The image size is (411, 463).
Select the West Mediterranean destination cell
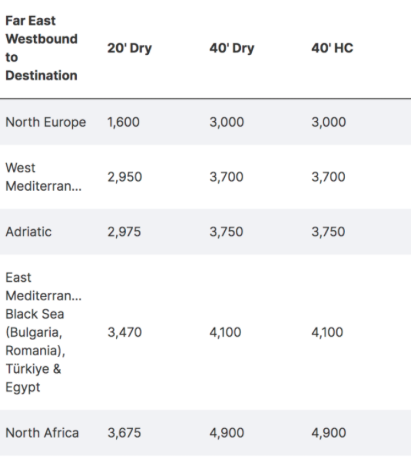coord(43,177)
